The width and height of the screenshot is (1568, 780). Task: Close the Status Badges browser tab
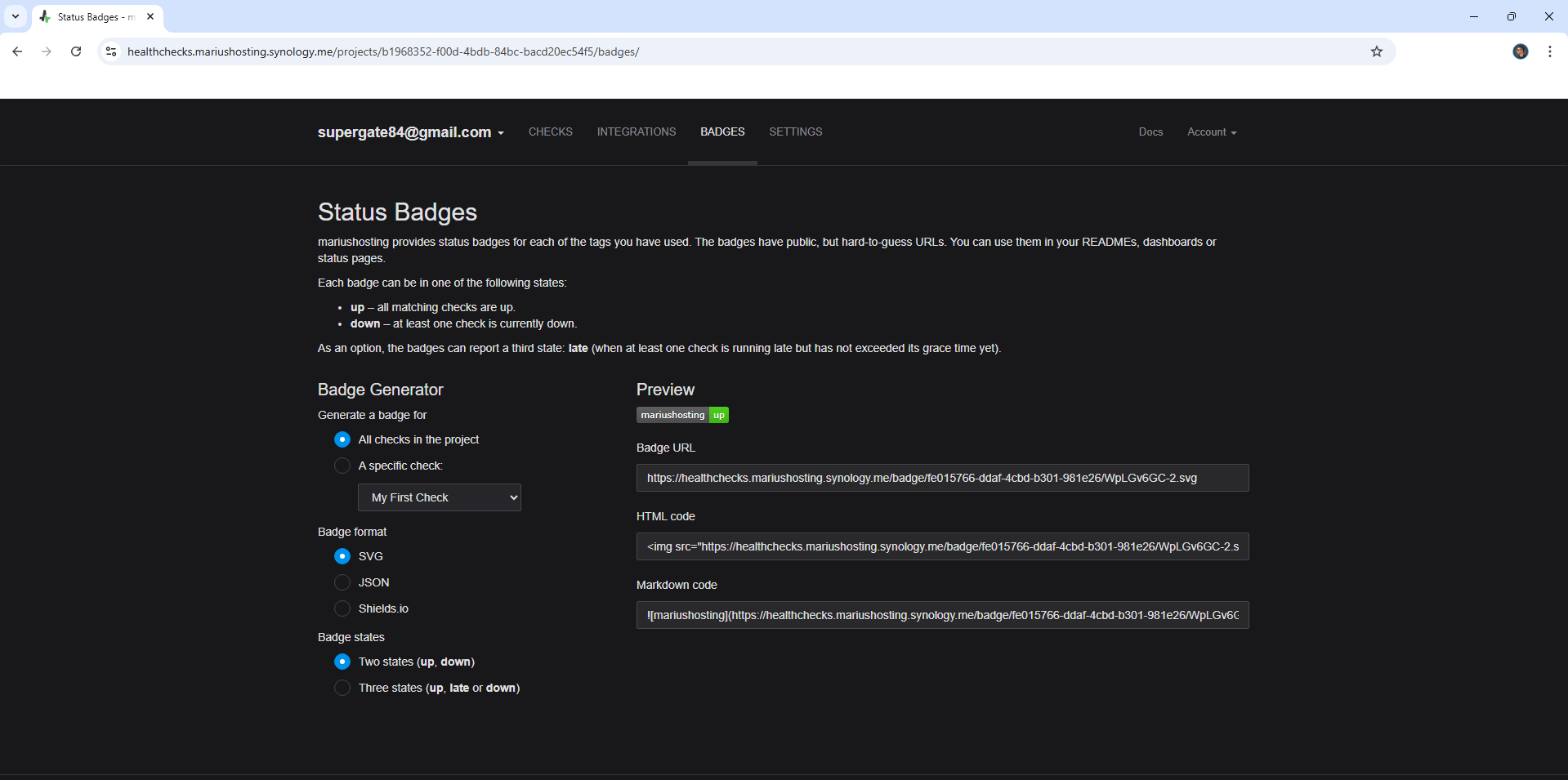click(150, 16)
